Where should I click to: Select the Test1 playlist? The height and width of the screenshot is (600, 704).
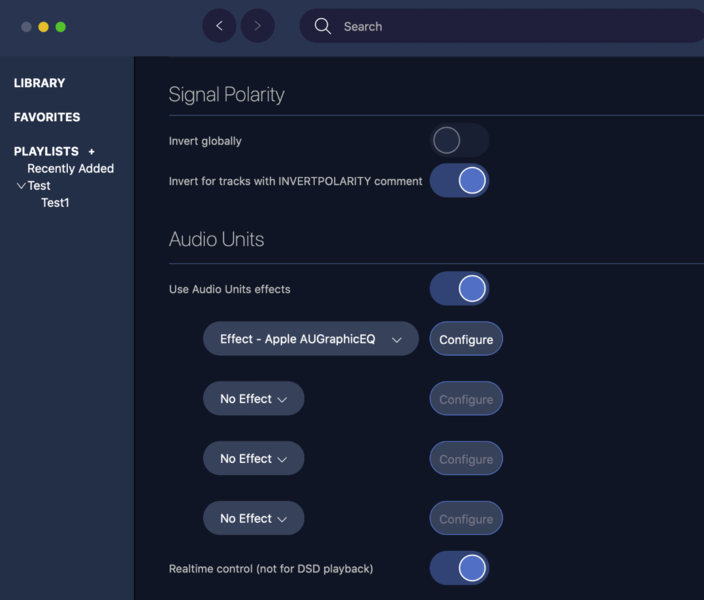55,203
